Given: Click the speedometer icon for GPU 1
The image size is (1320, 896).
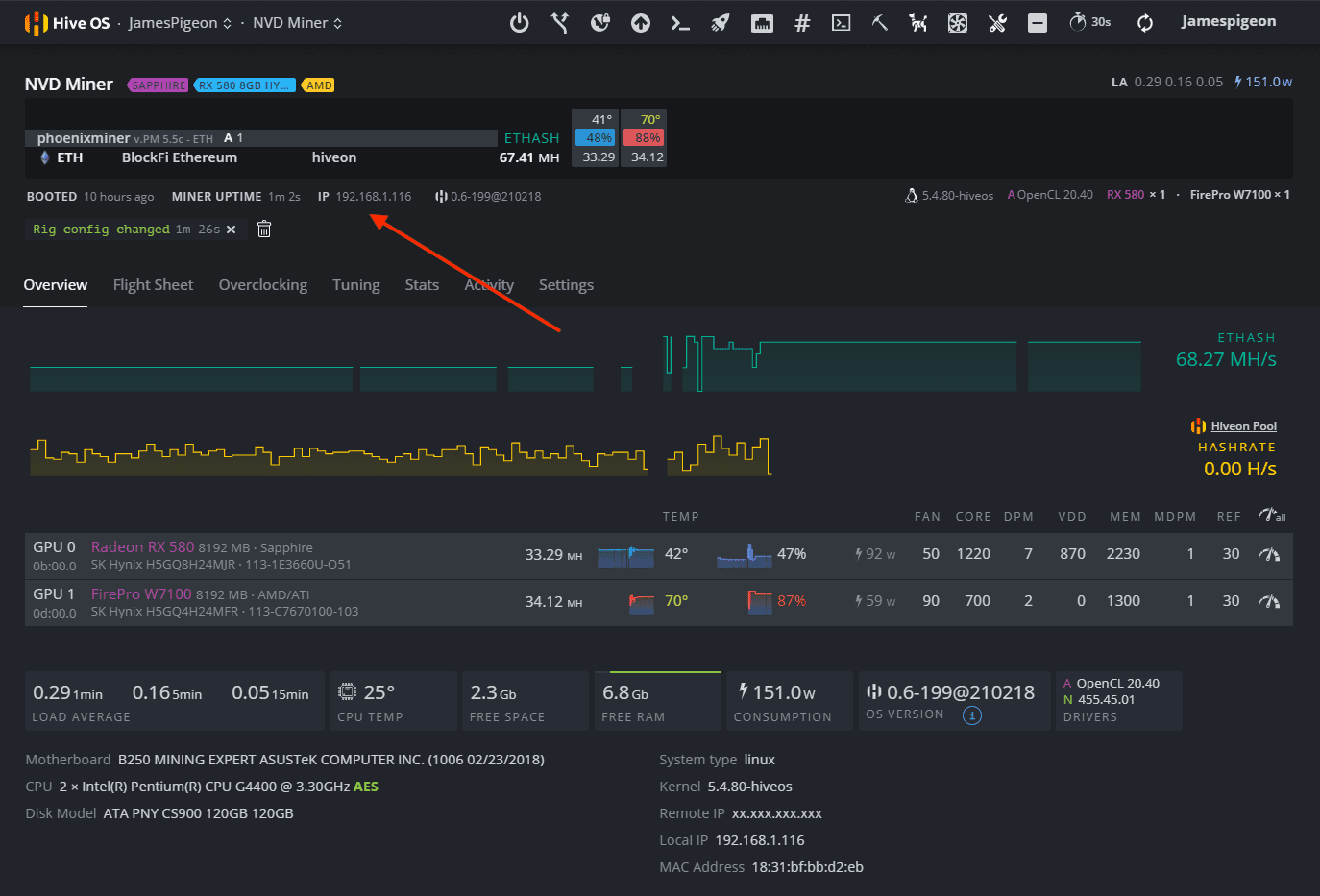Looking at the screenshot, I should [x=1269, y=601].
